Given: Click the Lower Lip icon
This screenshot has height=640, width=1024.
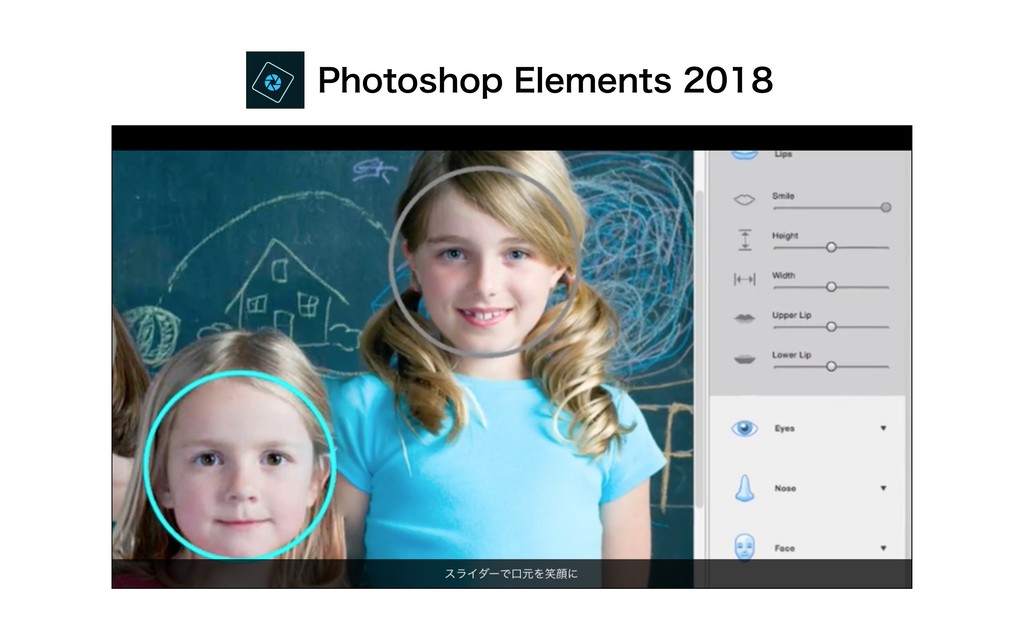Looking at the screenshot, I should (744, 359).
